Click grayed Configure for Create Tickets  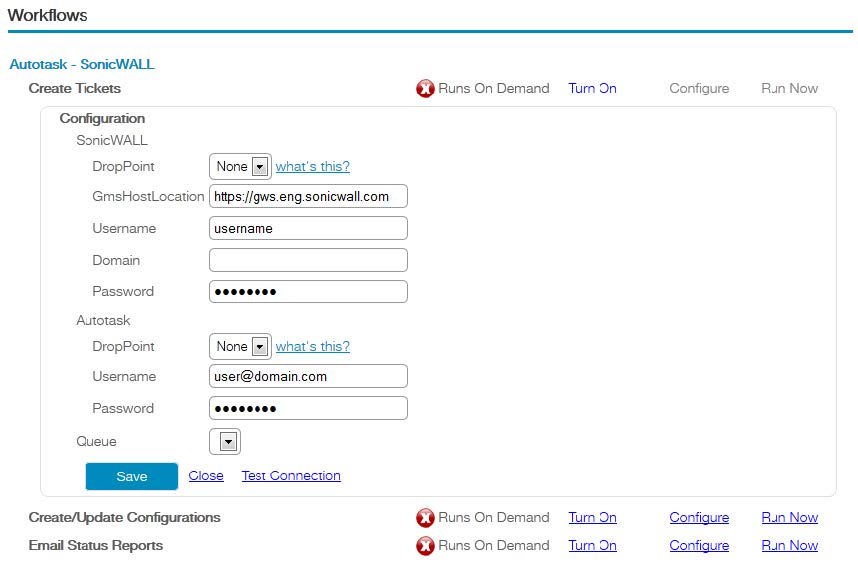(699, 88)
